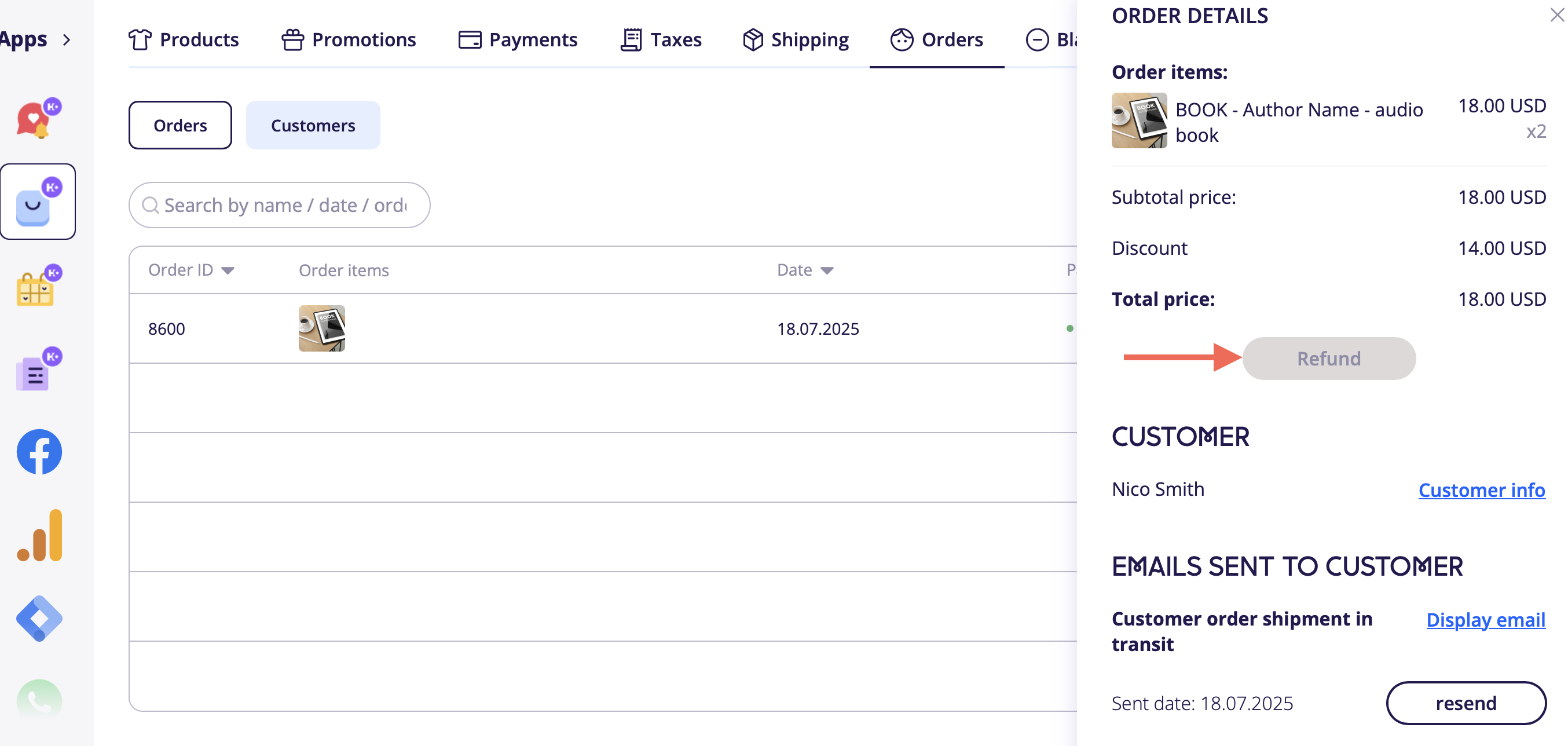
Task: Focus the search by name/date/order field
Action: pos(280,205)
